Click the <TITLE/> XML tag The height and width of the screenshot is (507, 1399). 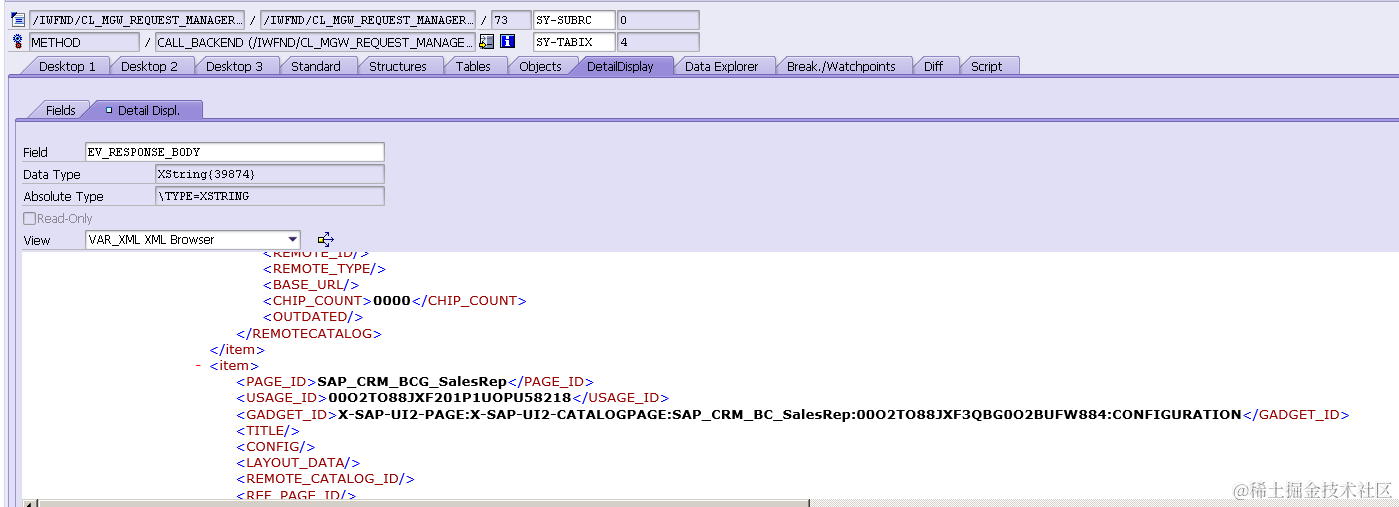[x=267, y=430]
